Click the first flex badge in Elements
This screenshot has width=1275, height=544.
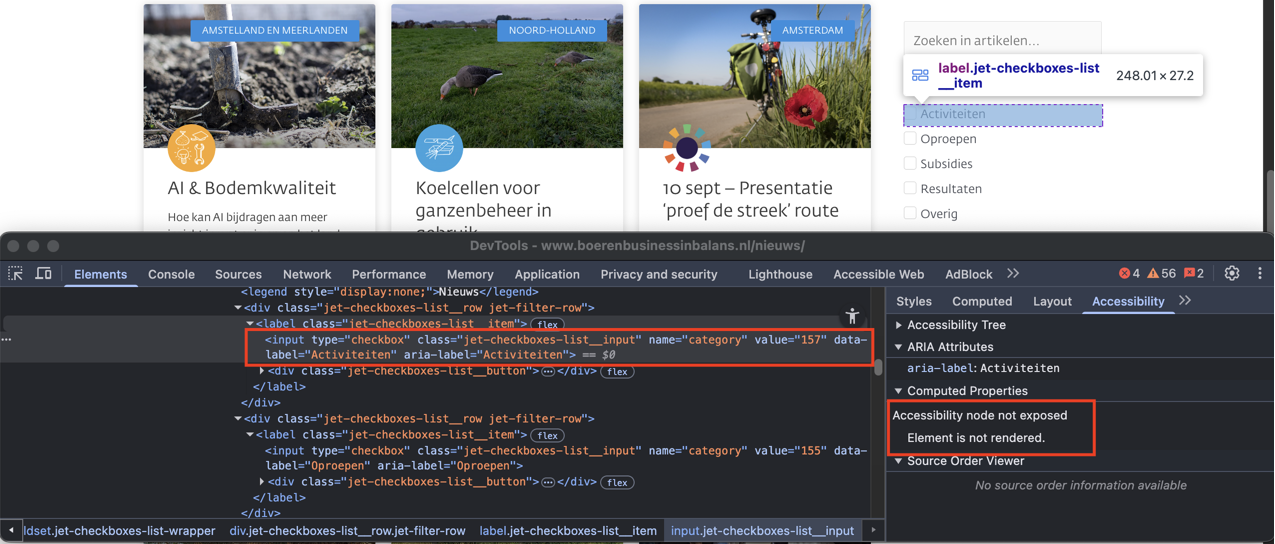click(x=547, y=325)
